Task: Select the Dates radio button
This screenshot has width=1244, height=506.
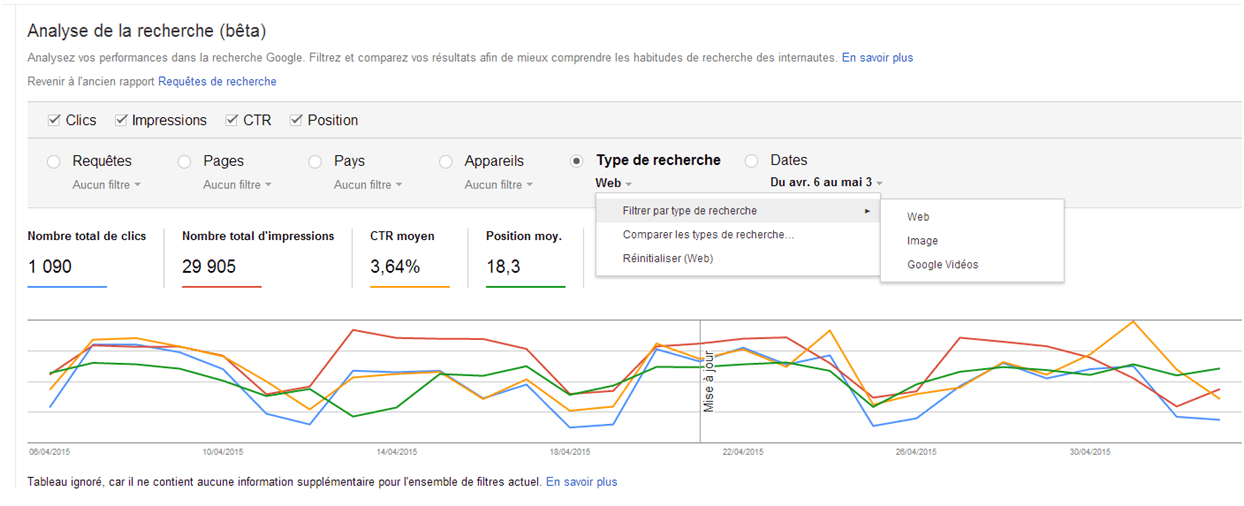Action: (752, 161)
